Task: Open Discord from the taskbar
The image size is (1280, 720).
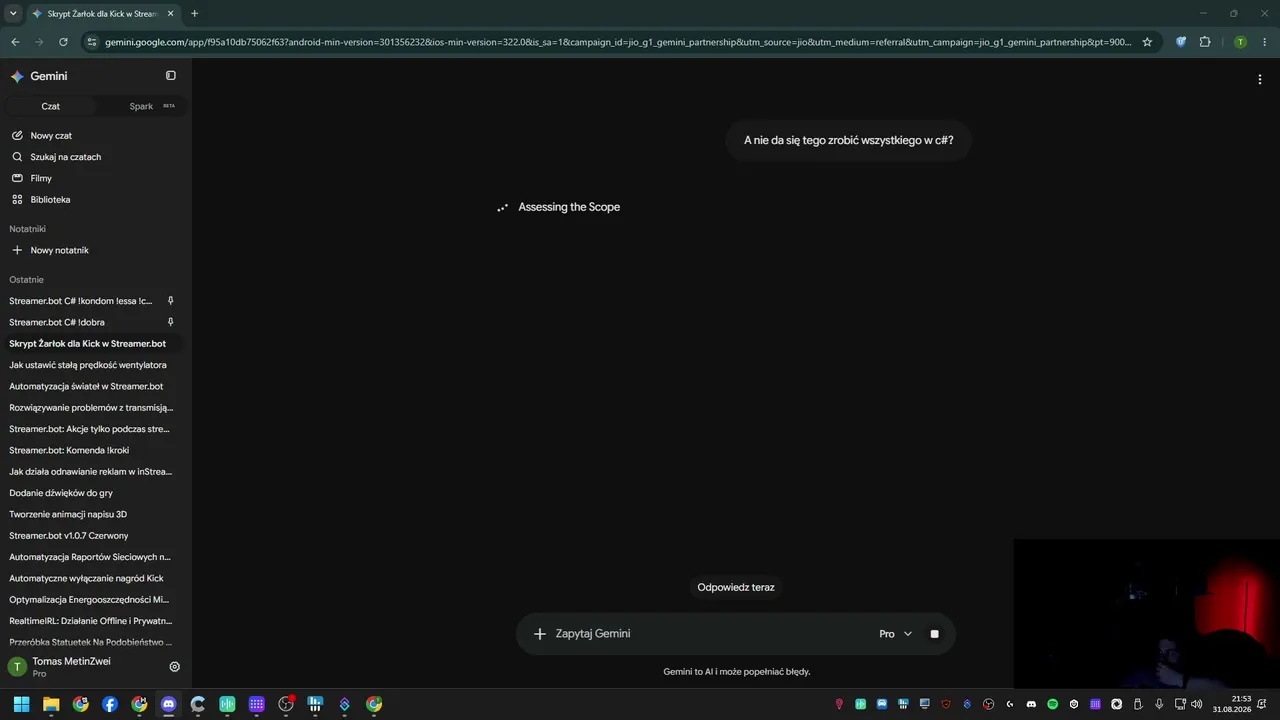Action: tap(168, 704)
